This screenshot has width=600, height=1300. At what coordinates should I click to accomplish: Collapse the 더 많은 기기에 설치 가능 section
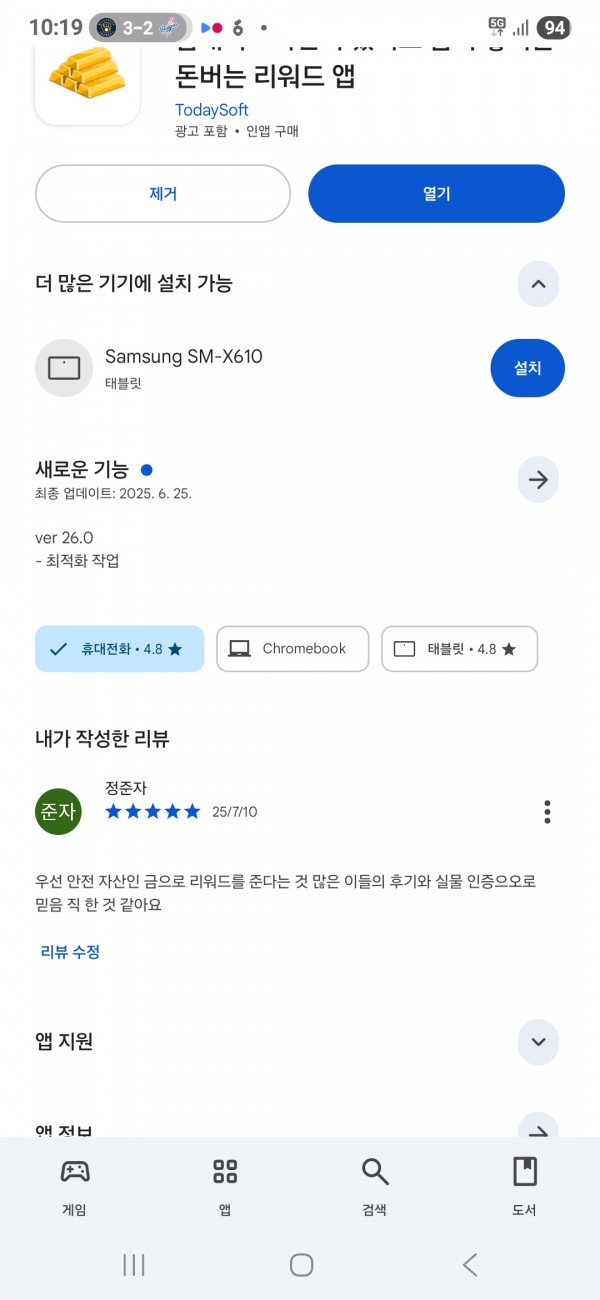coord(538,285)
